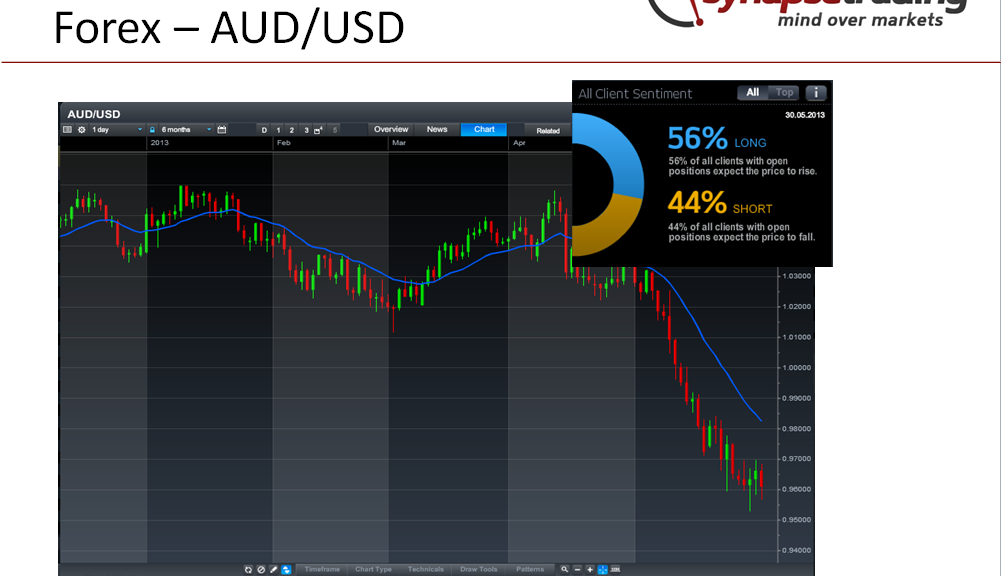Click the refresh chart icon in bottom toolbar
This screenshot has width=1001, height=576.
point(249,569)
